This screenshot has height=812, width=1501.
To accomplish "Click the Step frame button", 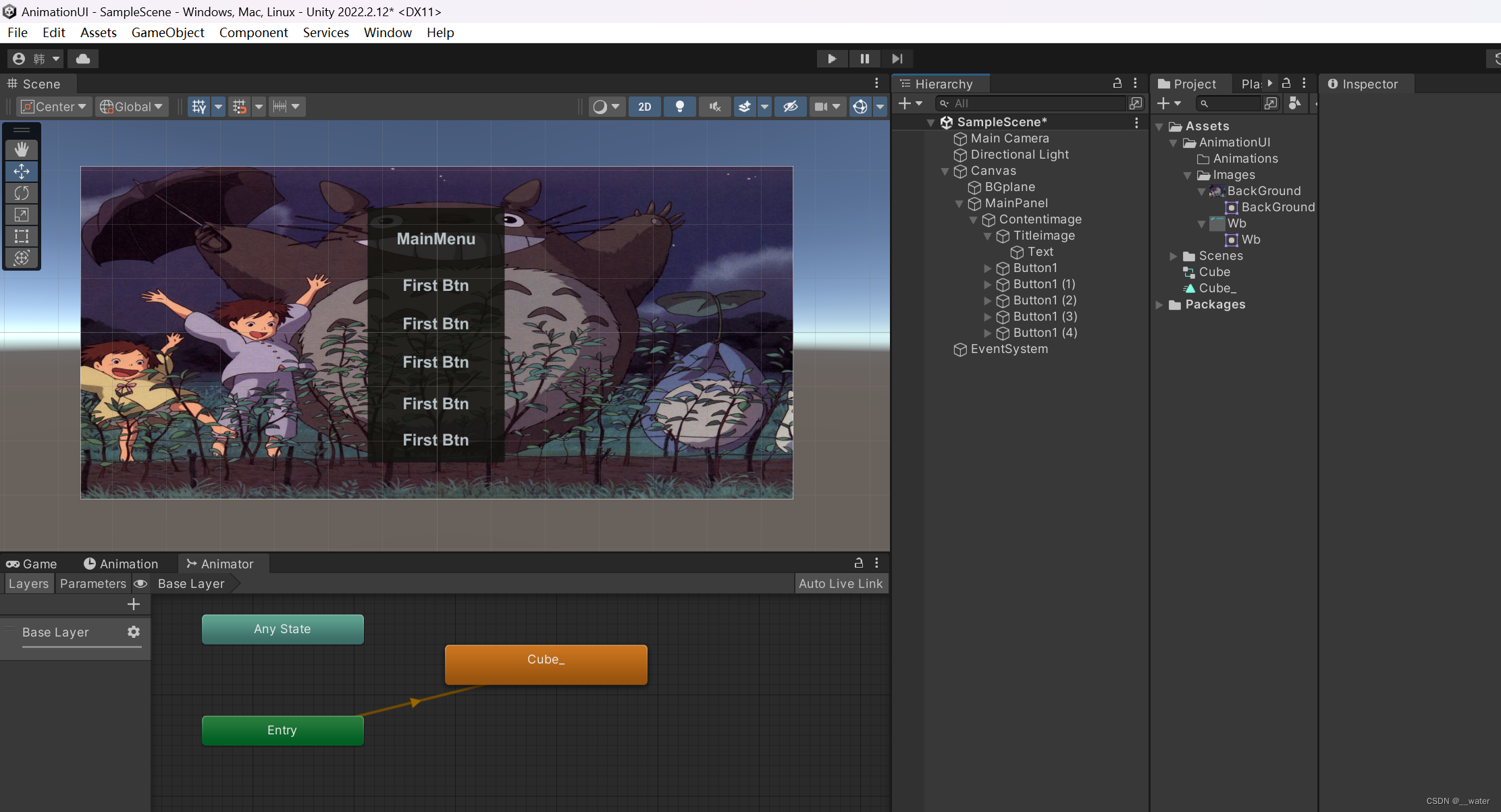I will pos(897,59).
